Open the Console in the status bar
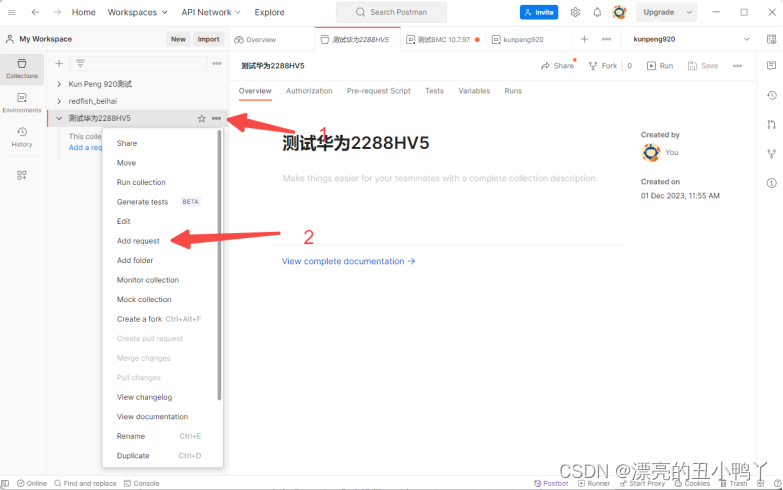 point(142,484)
